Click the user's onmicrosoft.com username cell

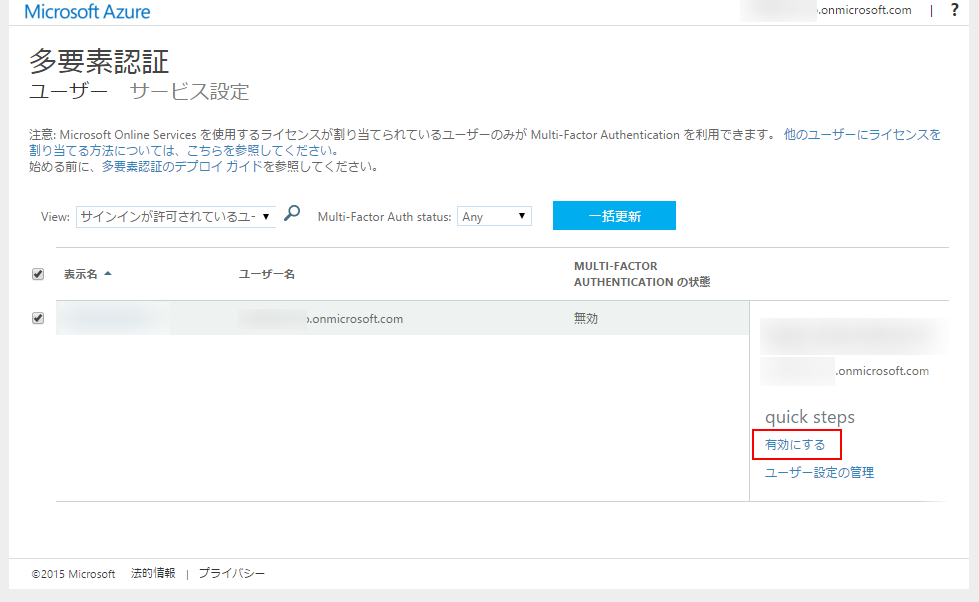[321, 318]
